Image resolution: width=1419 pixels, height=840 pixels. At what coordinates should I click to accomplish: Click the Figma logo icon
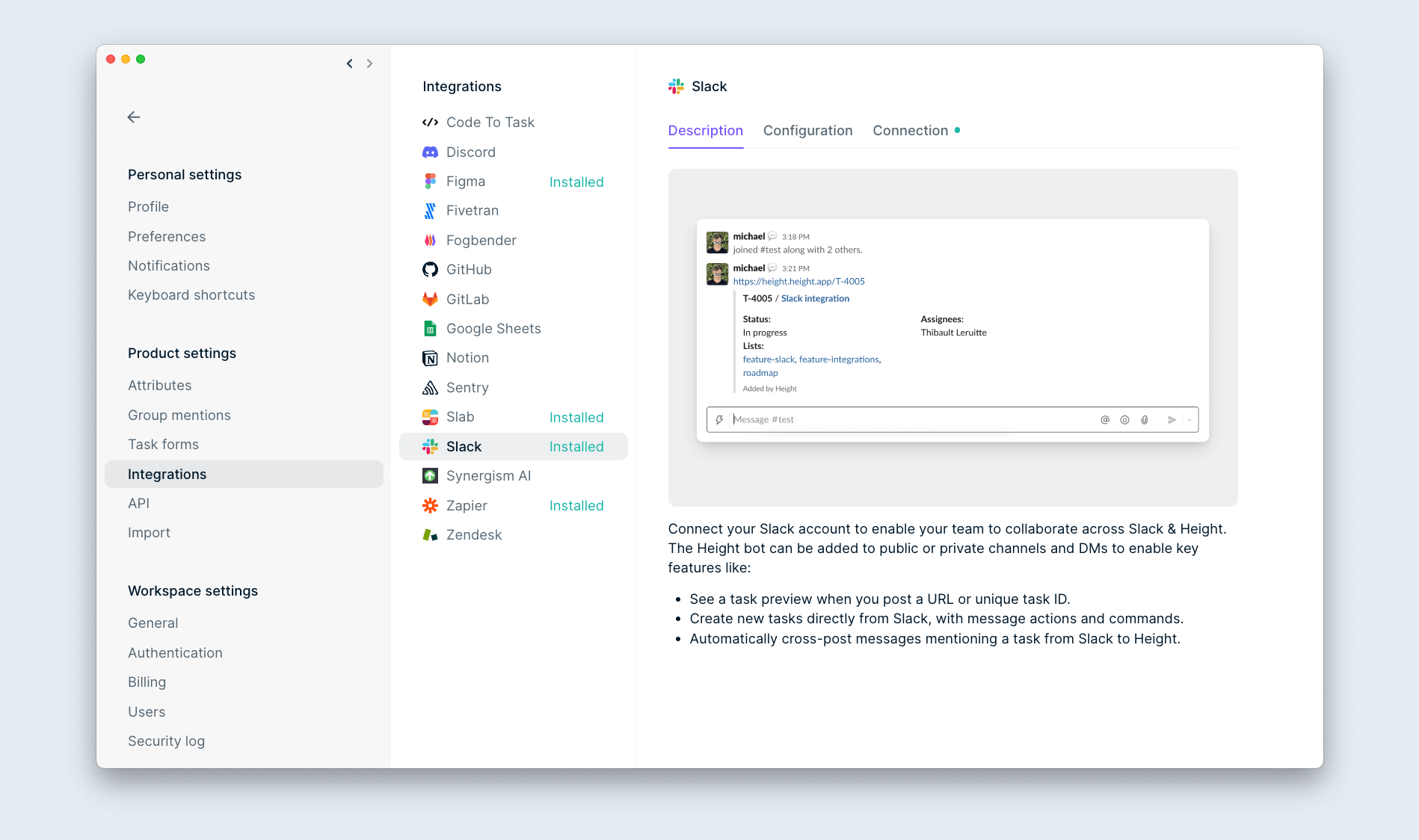click(430, 182)
